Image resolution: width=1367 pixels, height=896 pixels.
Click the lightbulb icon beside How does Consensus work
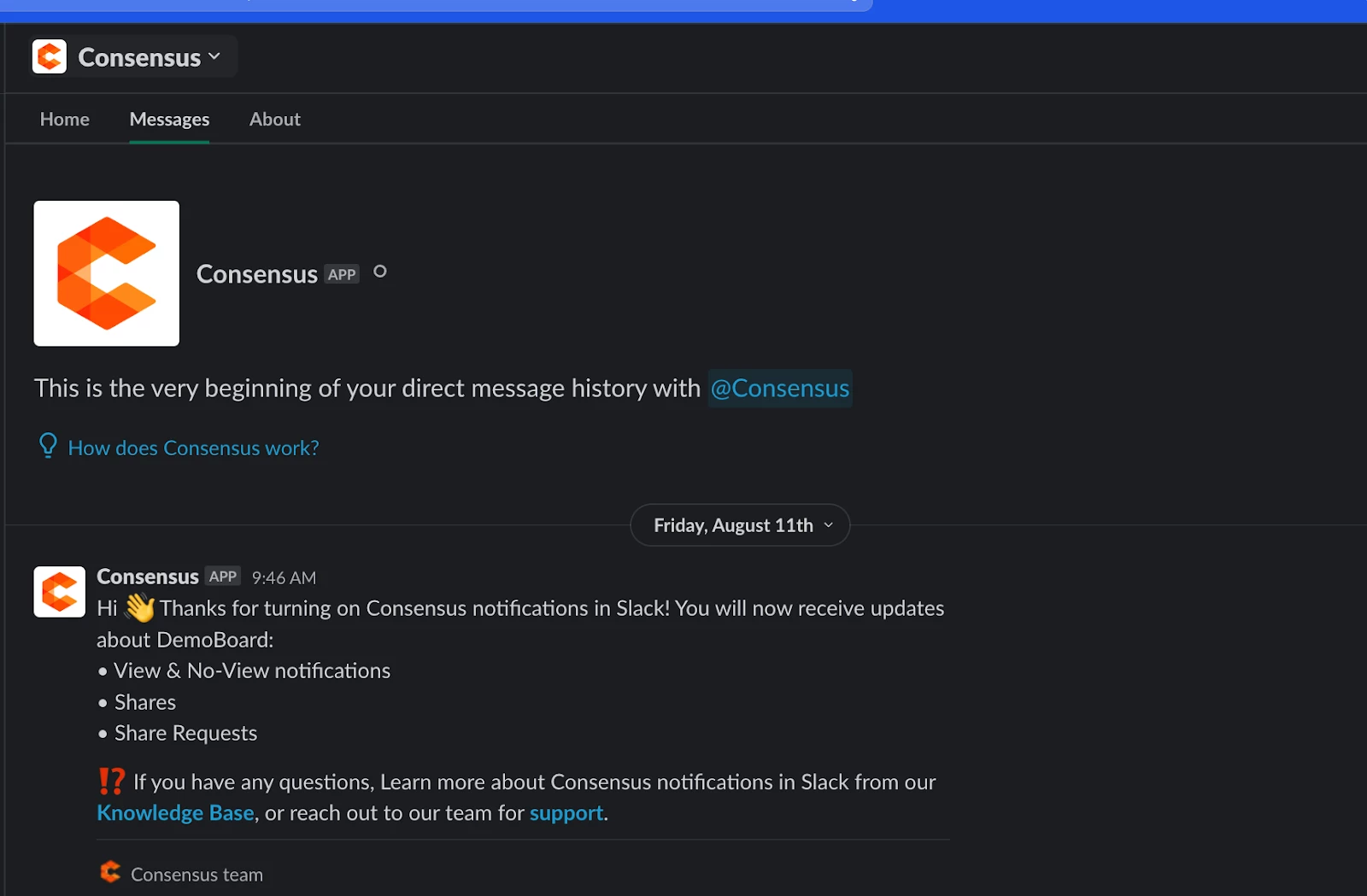click(x=48, y=446)
